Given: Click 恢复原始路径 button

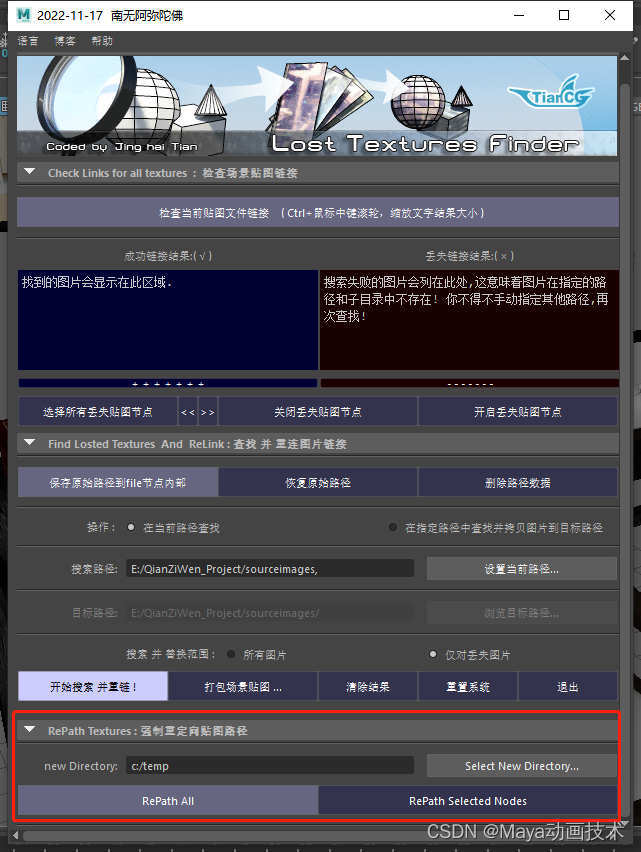Looking at the screenshot, I should 318,483.
